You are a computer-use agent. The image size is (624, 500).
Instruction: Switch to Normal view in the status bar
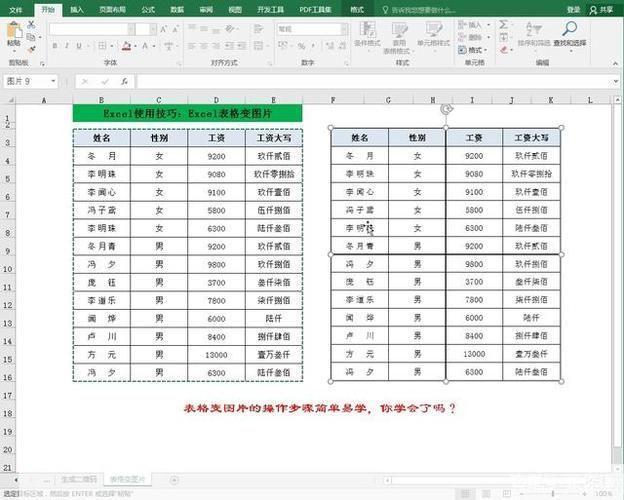click(466, 494)
